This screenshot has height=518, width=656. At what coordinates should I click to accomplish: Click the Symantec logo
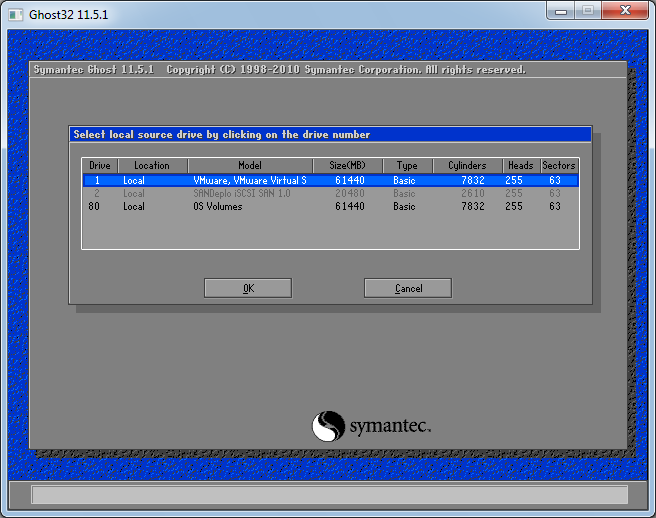point(371,426)
